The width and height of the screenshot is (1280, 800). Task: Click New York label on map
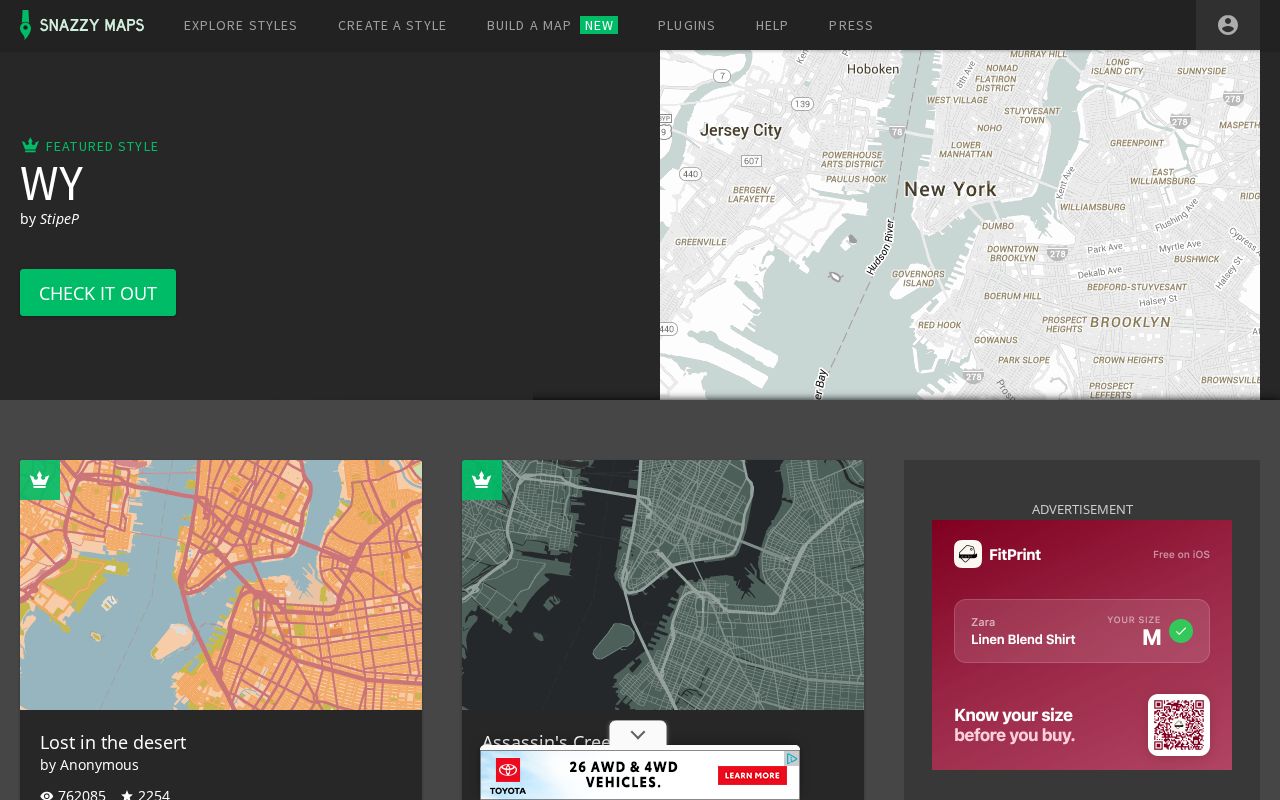950,189
